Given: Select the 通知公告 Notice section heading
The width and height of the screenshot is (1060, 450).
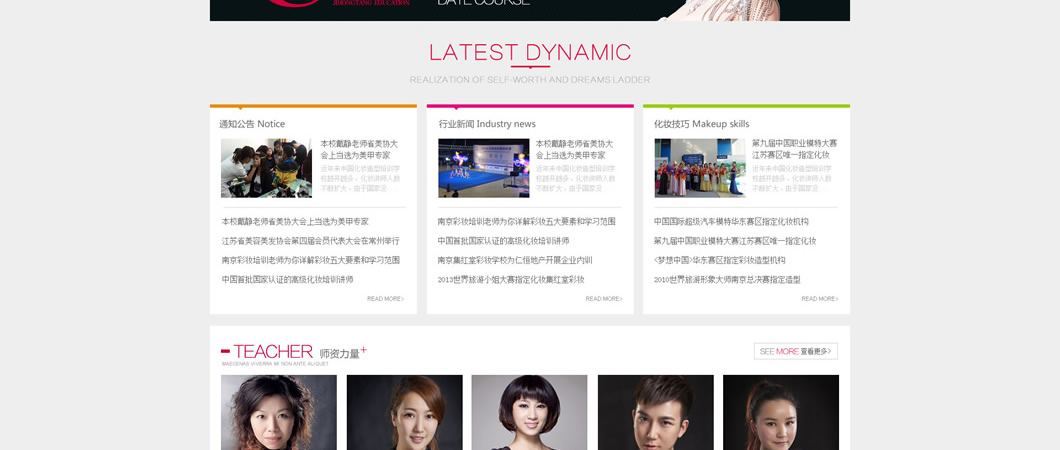Looking at the screenshot, I should 252,124.
